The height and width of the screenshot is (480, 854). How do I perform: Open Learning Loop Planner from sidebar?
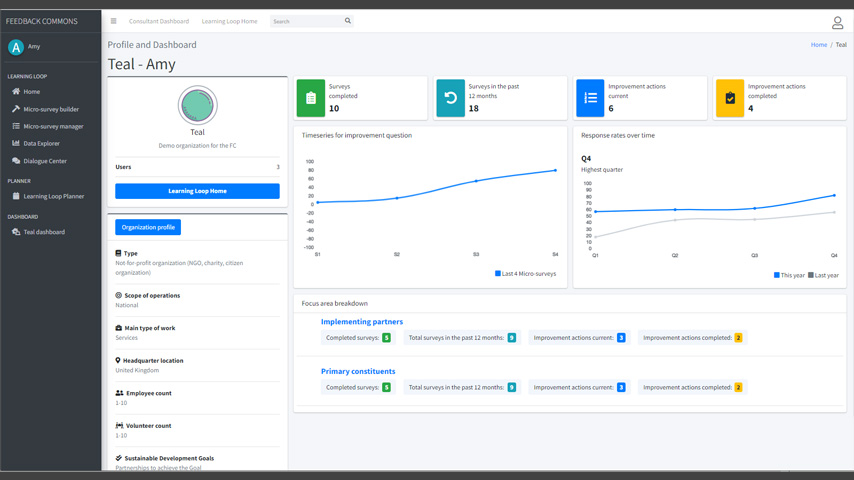pyautogui.click(x=53, y=196)
